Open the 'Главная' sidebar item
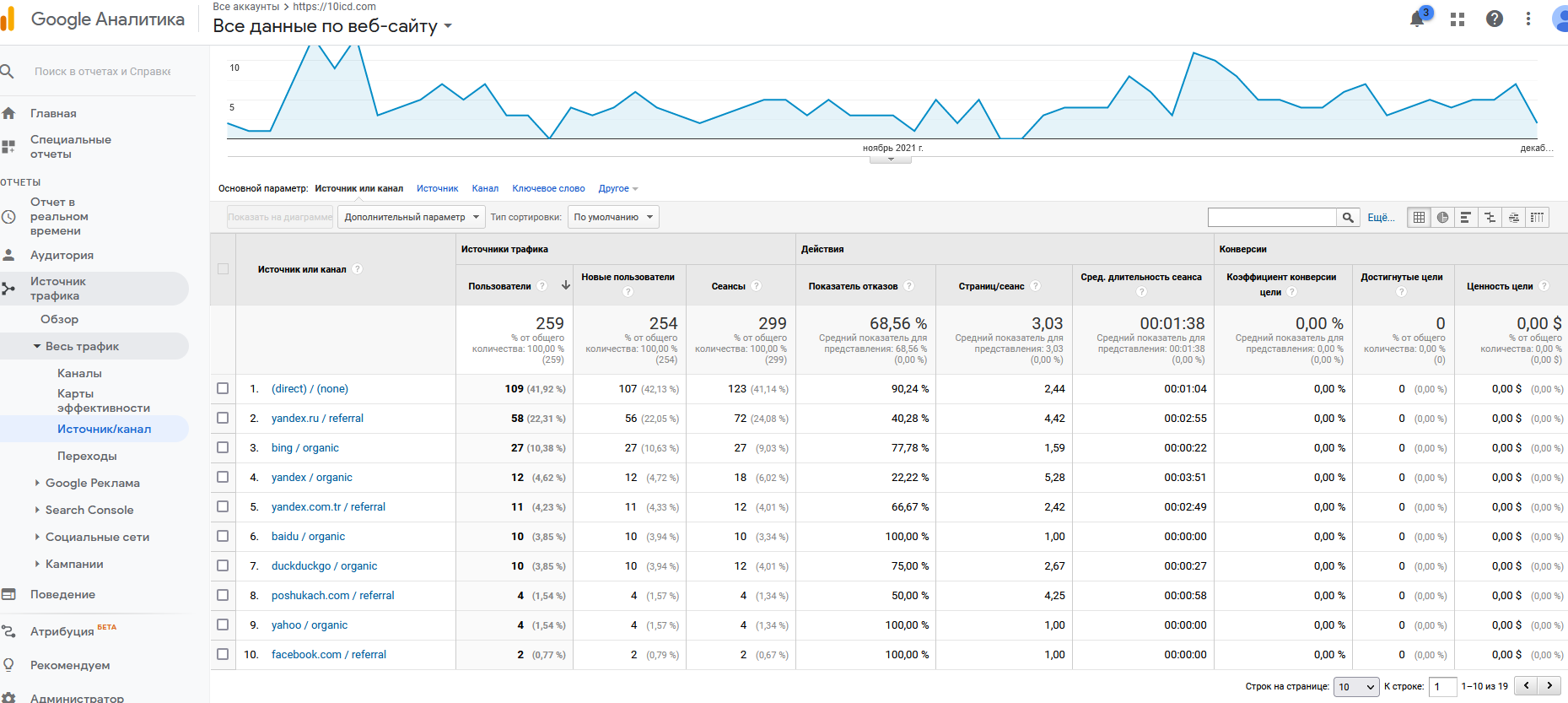The height and width of the screenshot is (703, 1568). 53,113
